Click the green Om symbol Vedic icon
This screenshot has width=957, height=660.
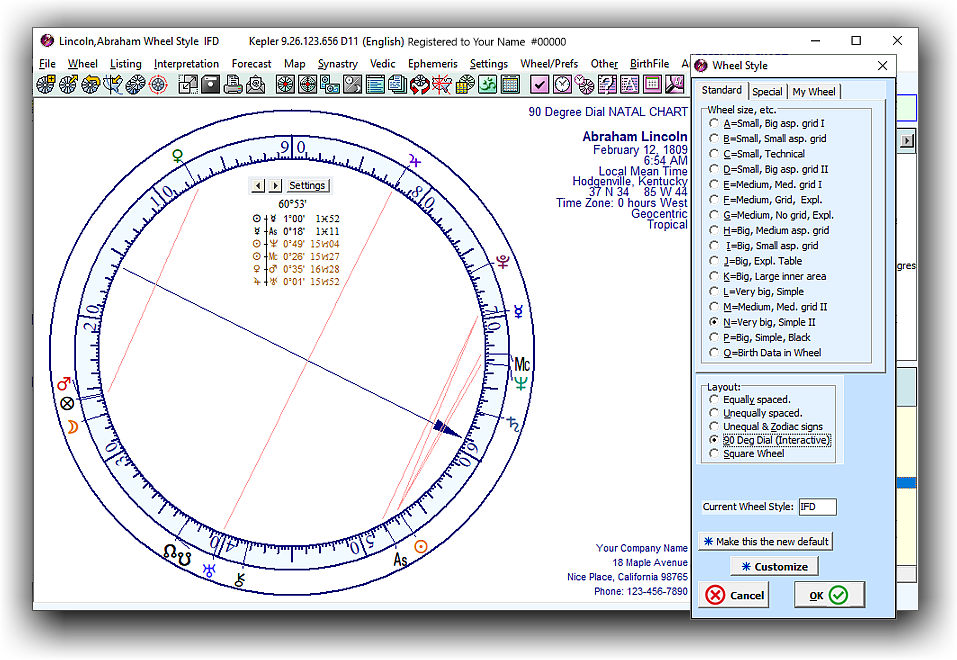pos(486,84)
